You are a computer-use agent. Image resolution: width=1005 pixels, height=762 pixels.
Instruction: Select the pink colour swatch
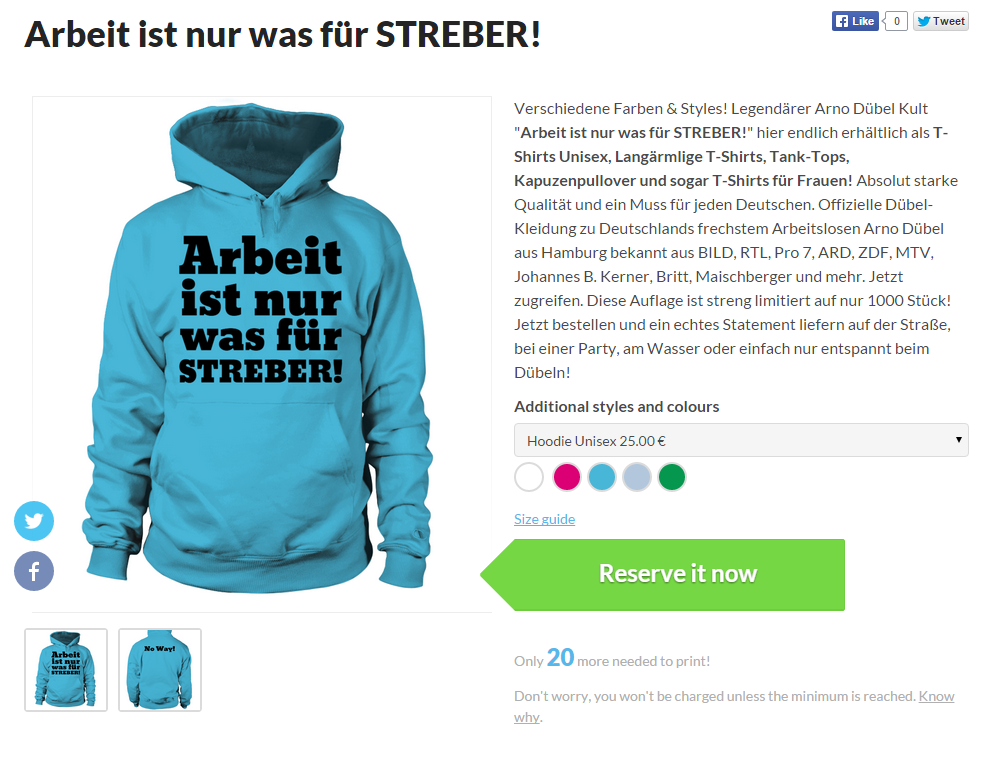(x=567, y=477)
